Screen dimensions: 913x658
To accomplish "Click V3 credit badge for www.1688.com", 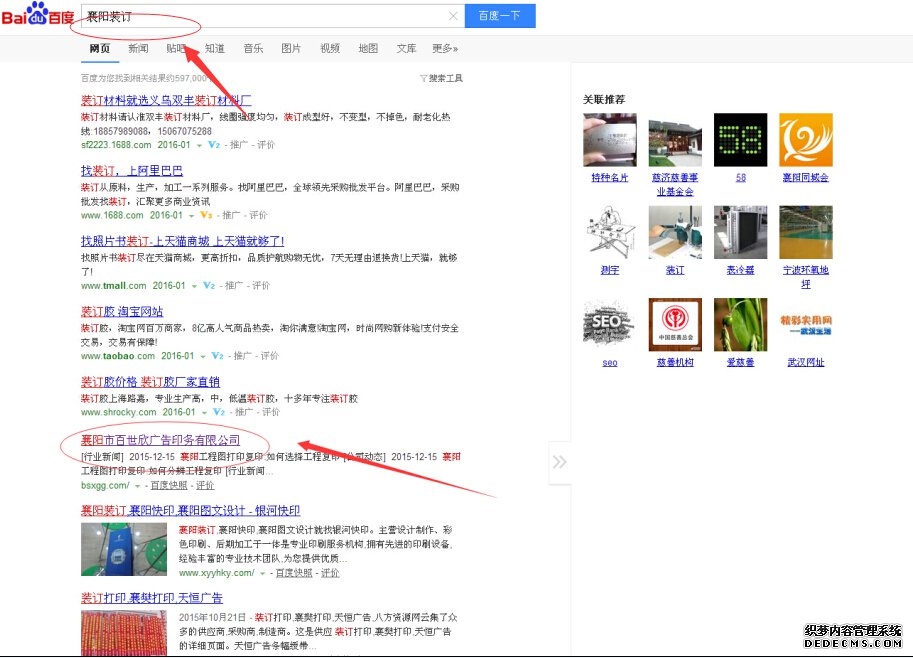I will (x=206, y=215).
